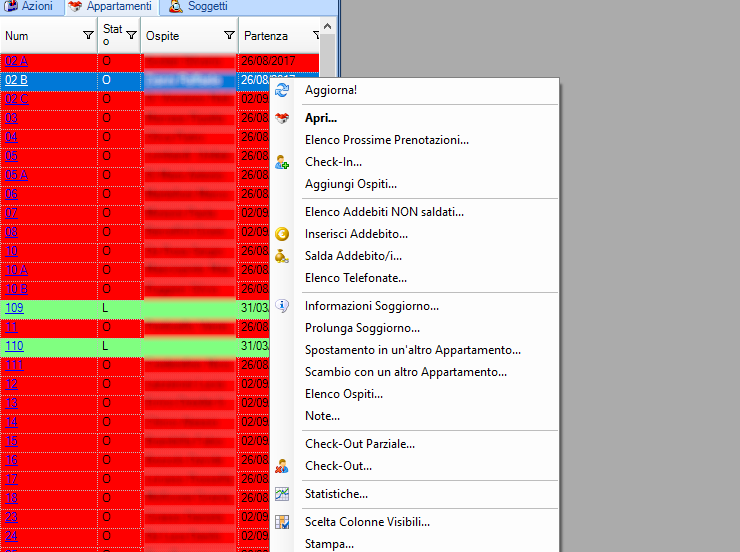Select Spostamento in un'altro Appartamento
The width and height of the screenshot is (740, 552).
412,350
